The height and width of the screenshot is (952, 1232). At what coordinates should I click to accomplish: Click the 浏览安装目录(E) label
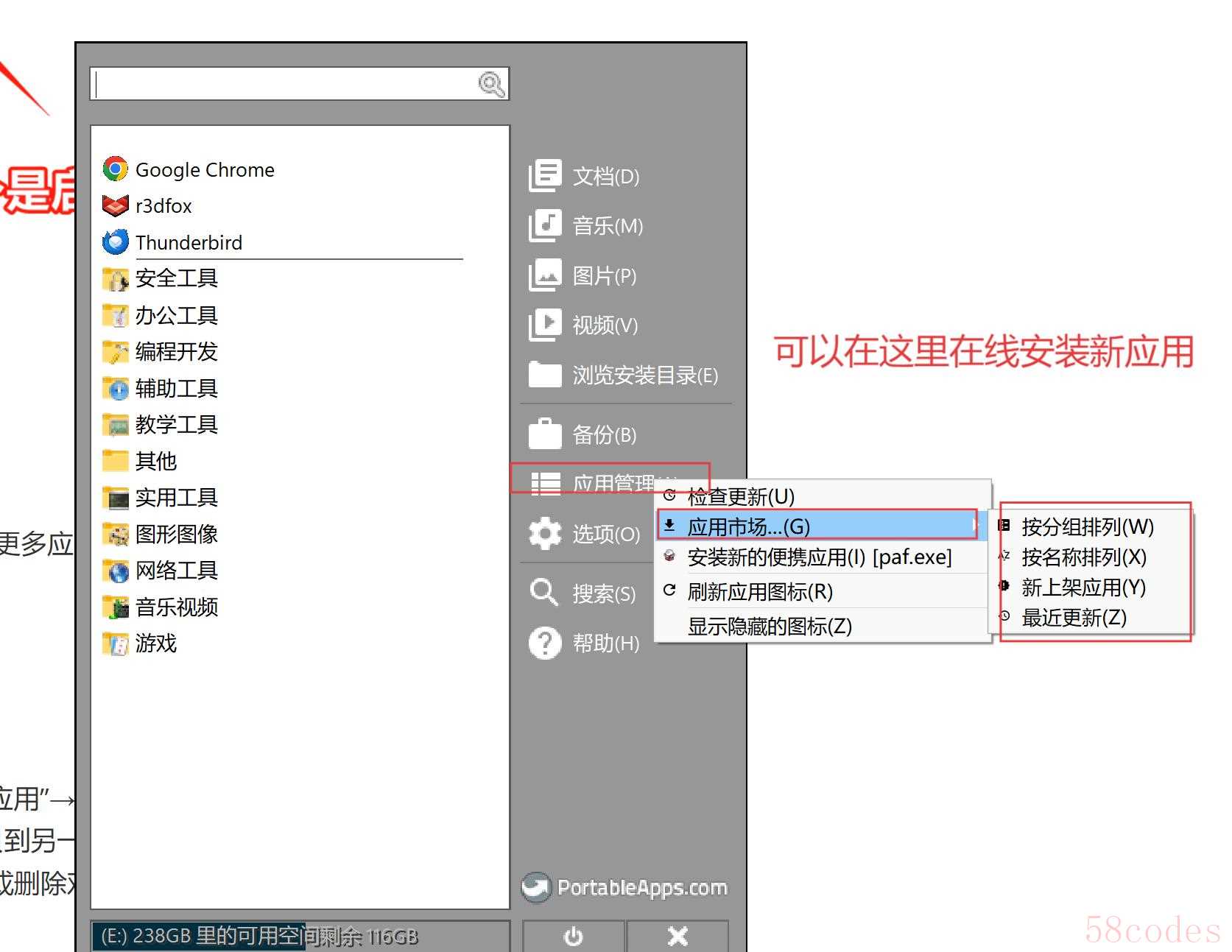[x=645, y=375]
